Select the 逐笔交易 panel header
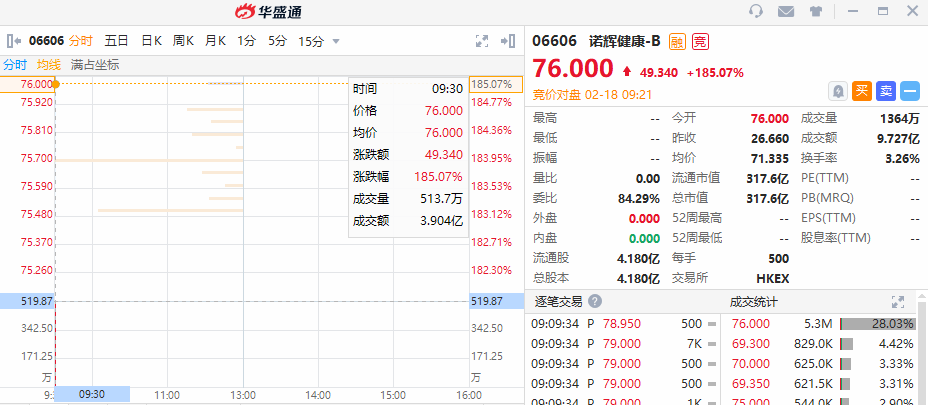 tap(558, 302)
